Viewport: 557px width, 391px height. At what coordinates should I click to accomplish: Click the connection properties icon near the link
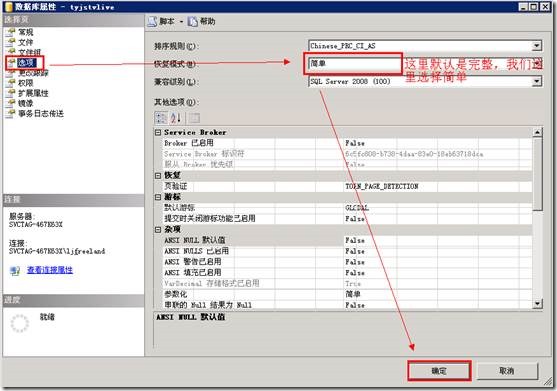pos(15,271)
